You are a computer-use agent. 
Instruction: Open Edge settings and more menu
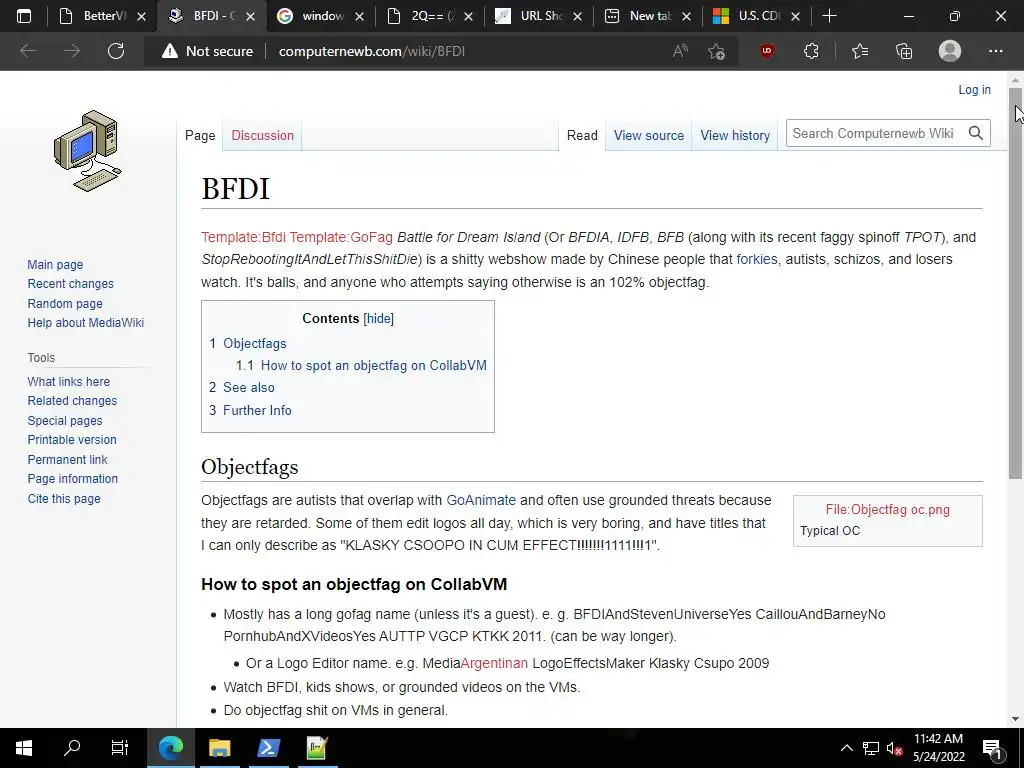(x=995, y=51)
